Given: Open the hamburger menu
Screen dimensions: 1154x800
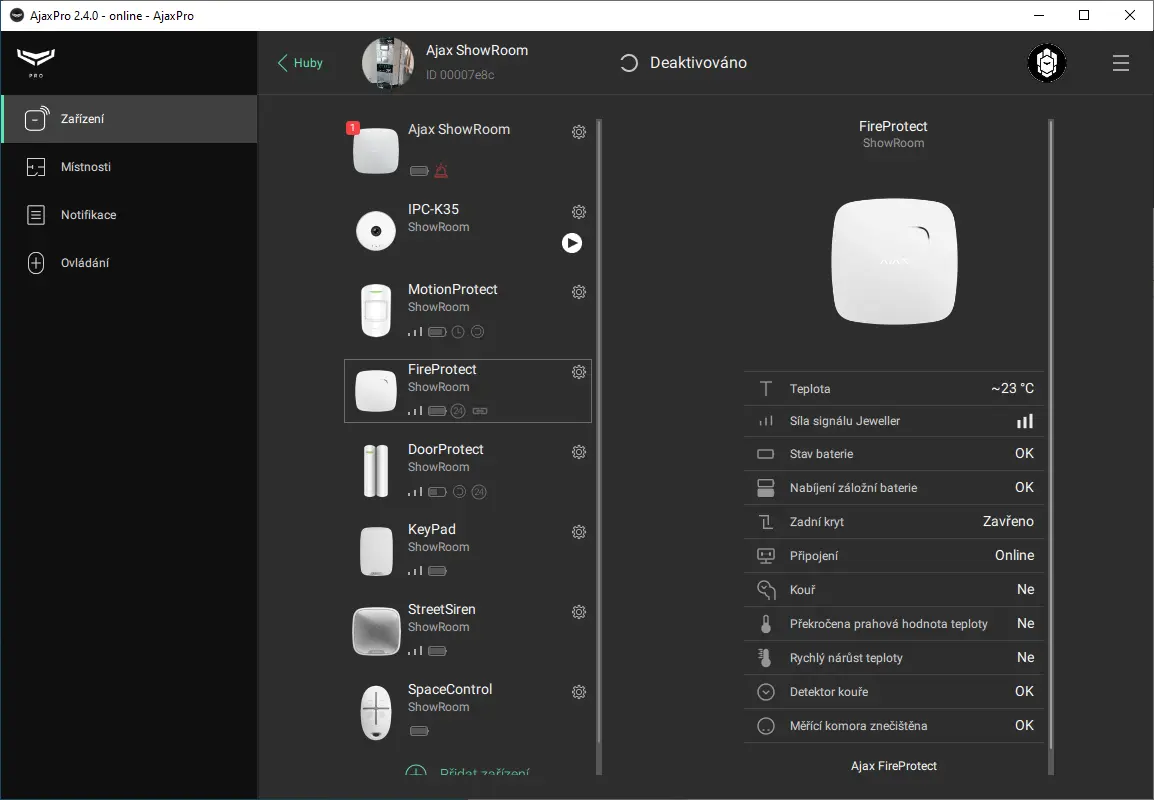Looking at the screenshot, I should tap(1121, 63).
